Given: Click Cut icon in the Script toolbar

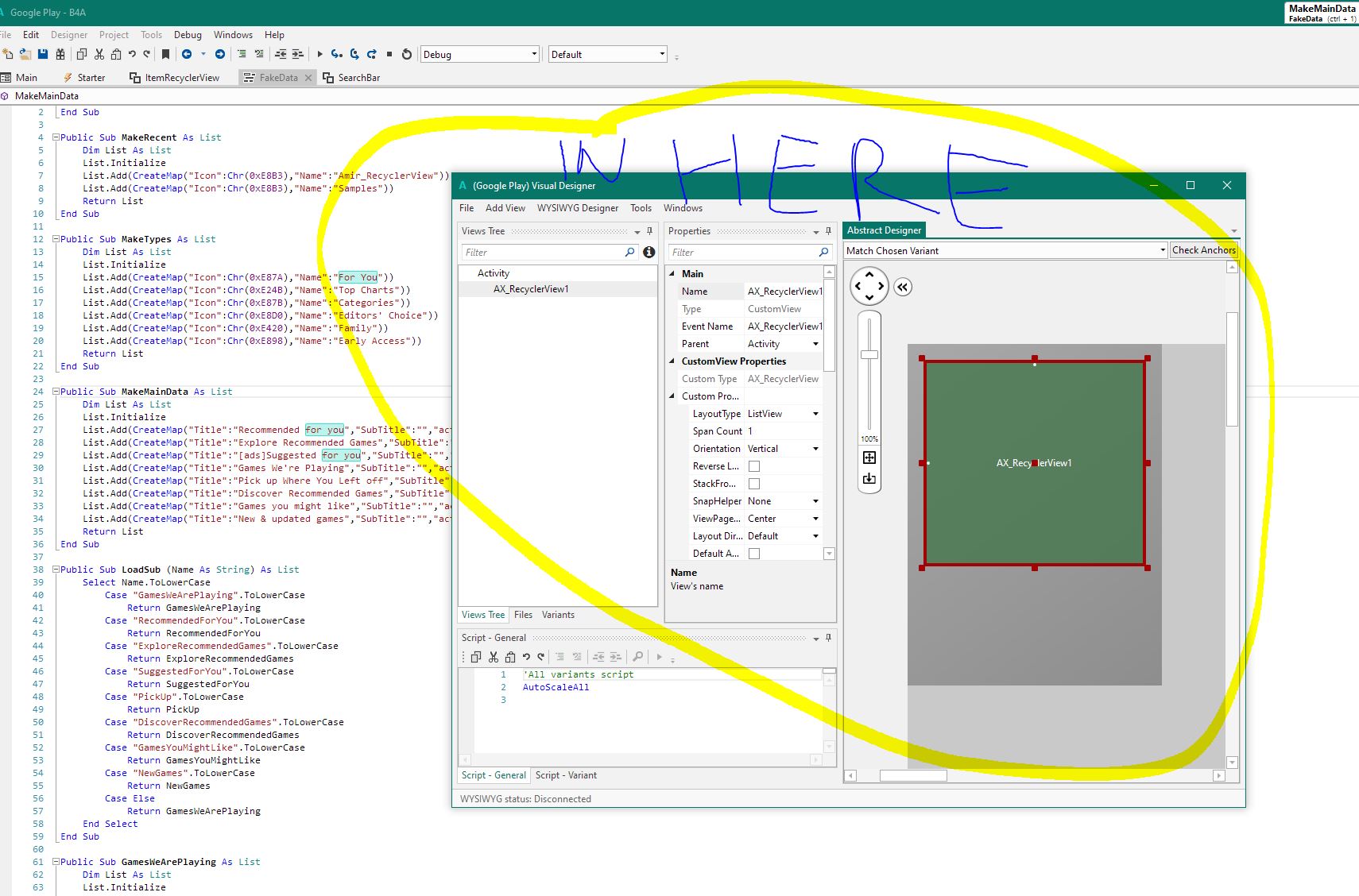Looking at the screenshot, I should coord(494,657).
